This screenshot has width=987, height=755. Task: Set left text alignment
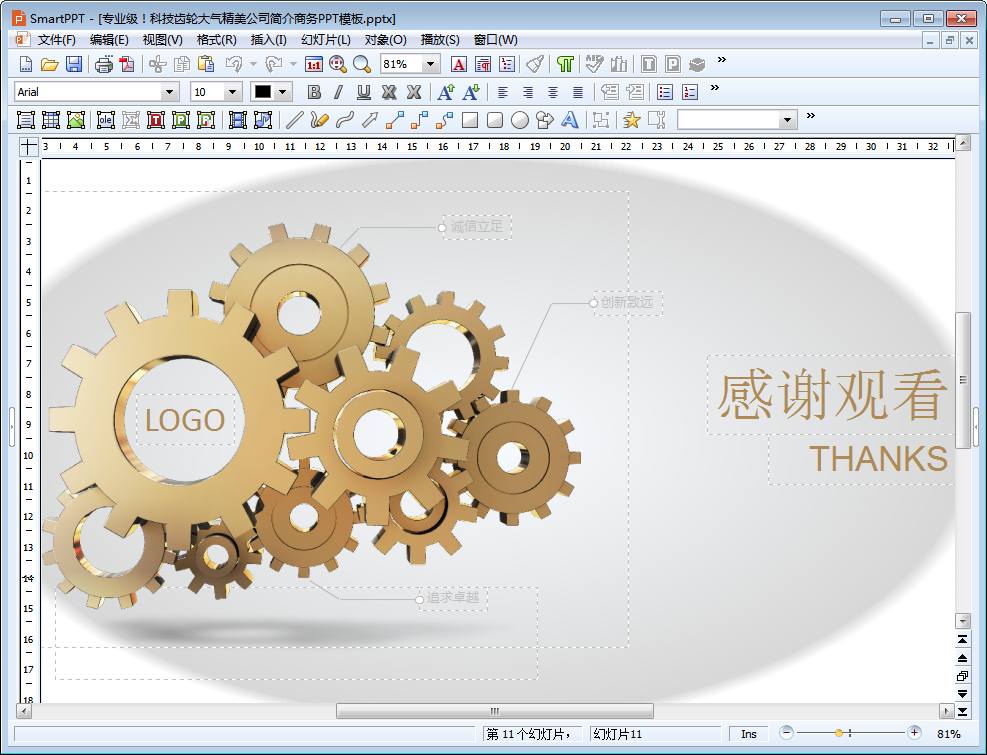pyautogui.click(x=502, y=92)
